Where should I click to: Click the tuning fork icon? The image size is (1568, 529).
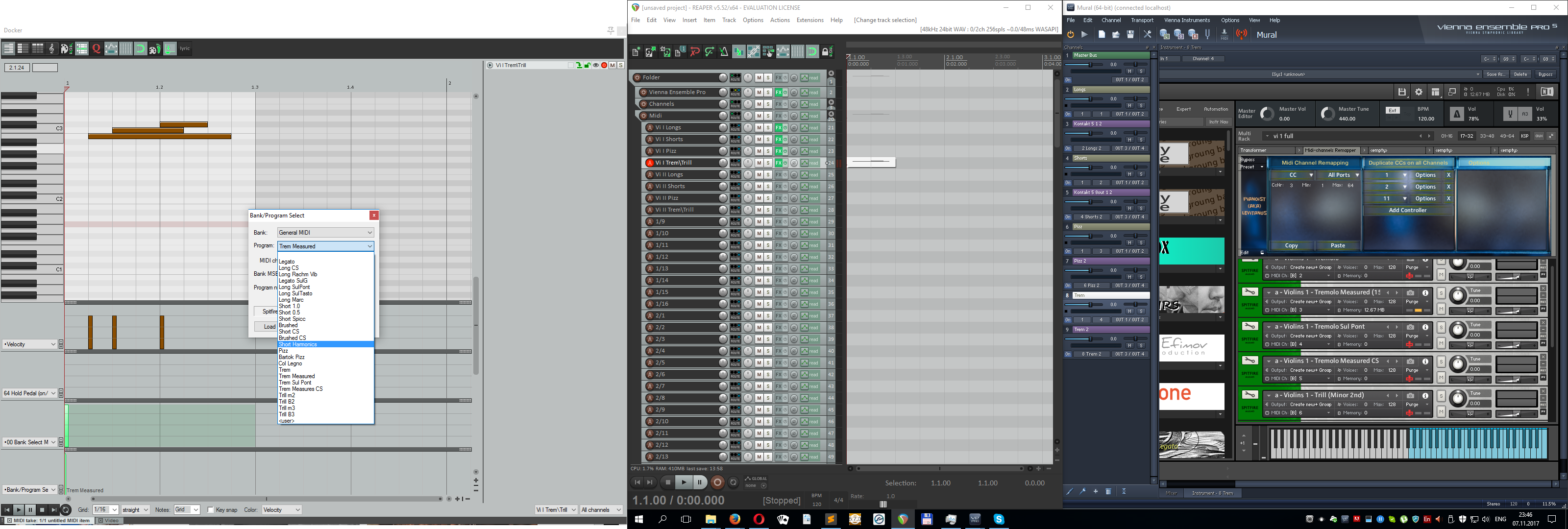tap(1208, 35)
